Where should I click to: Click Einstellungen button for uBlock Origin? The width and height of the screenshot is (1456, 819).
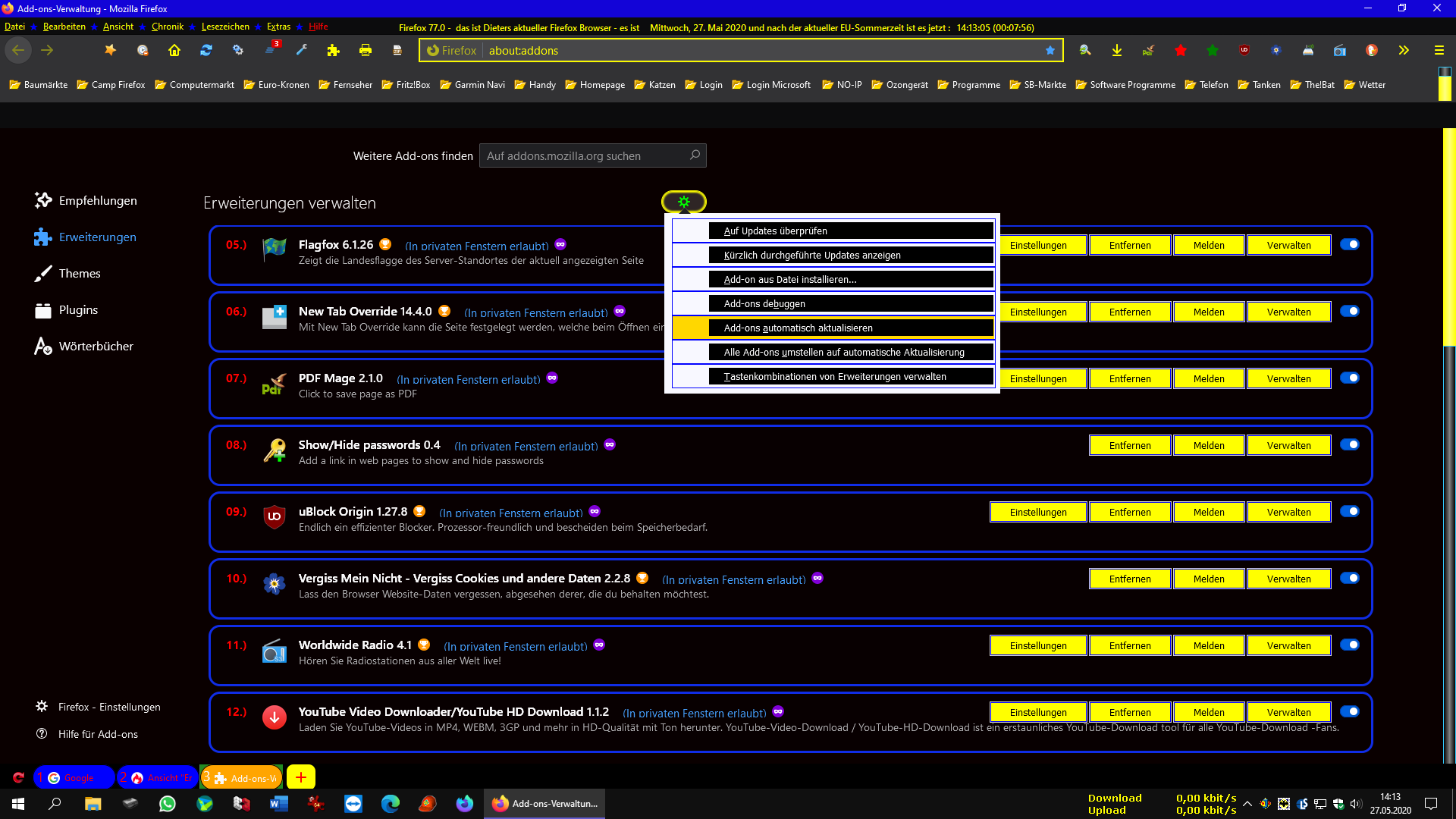coord(1038,512)
